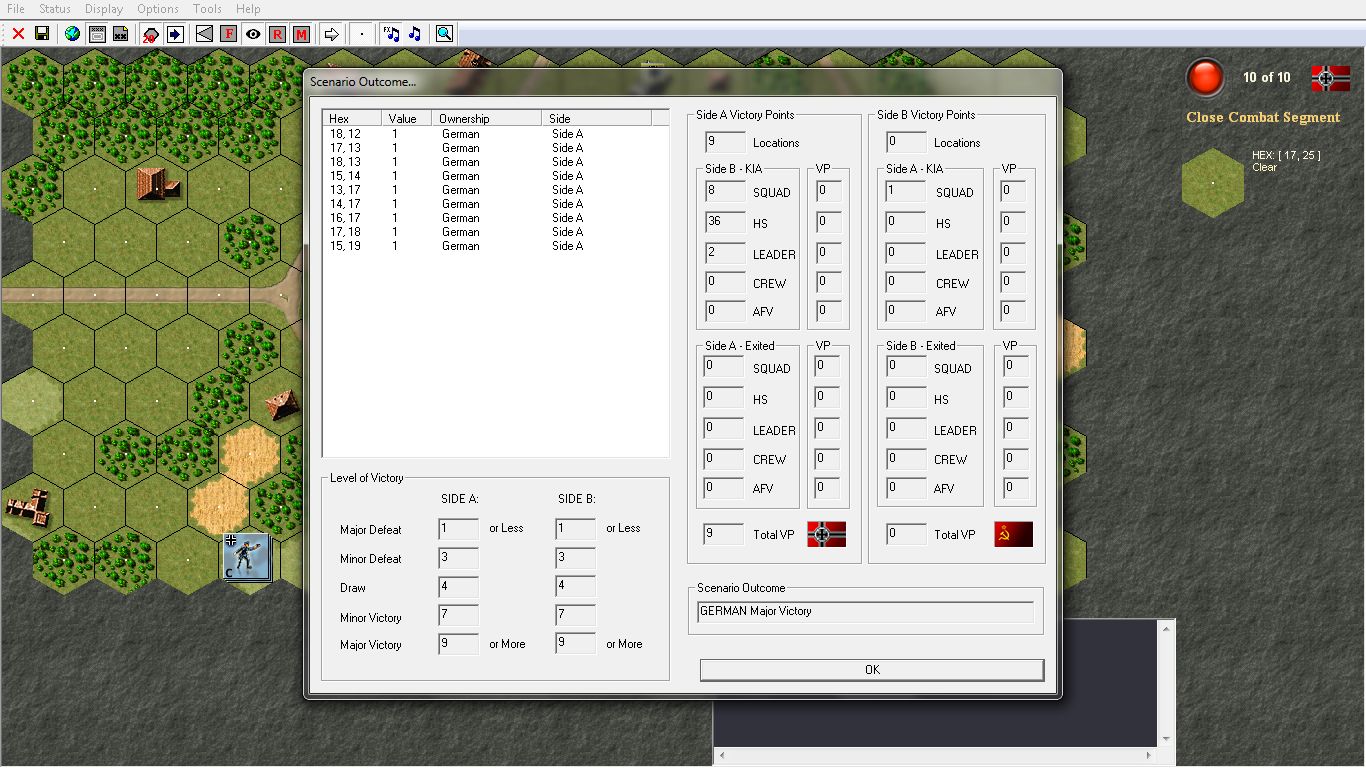
Task: Click OK to close Scenario Outcome dialog
Action: (872, 670)
